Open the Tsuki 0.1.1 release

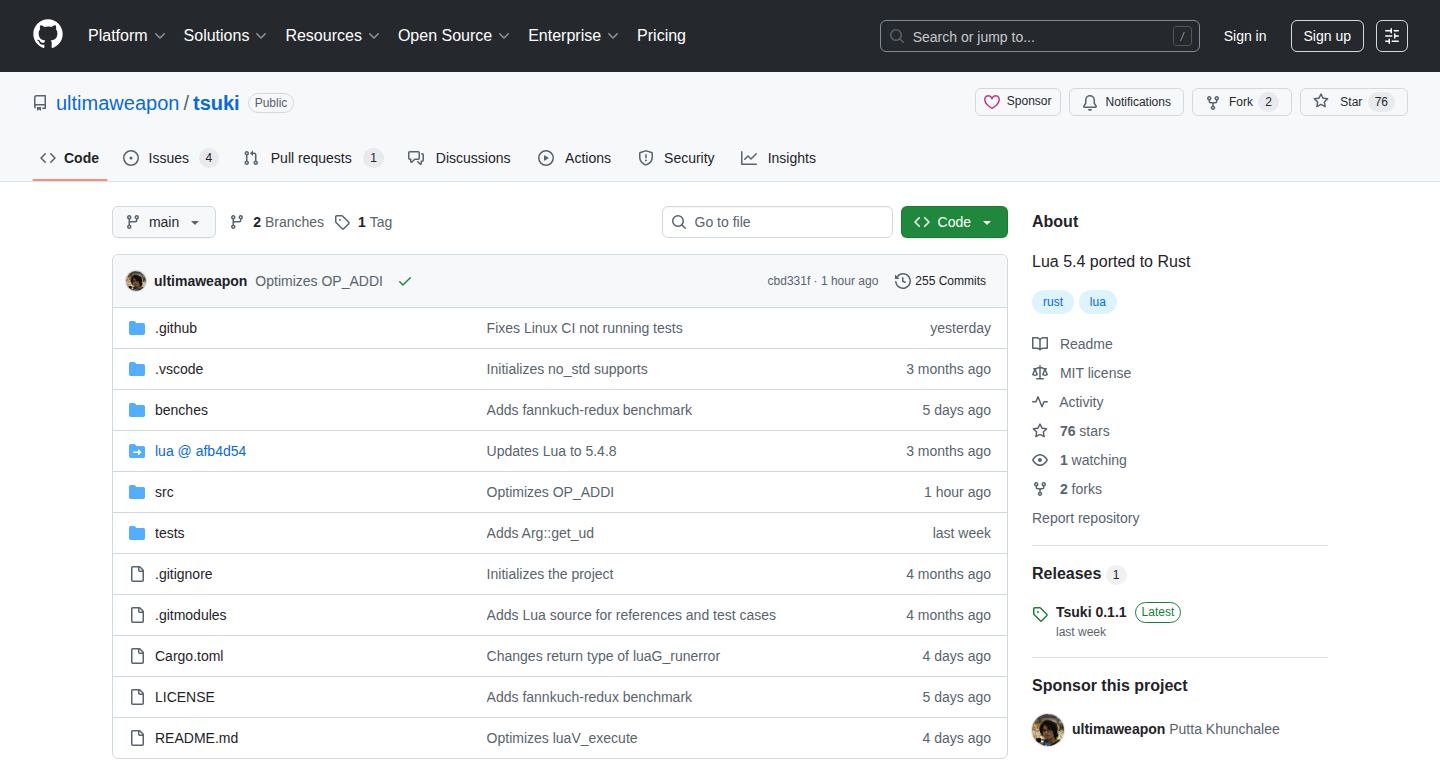[x=1091, y=612]
